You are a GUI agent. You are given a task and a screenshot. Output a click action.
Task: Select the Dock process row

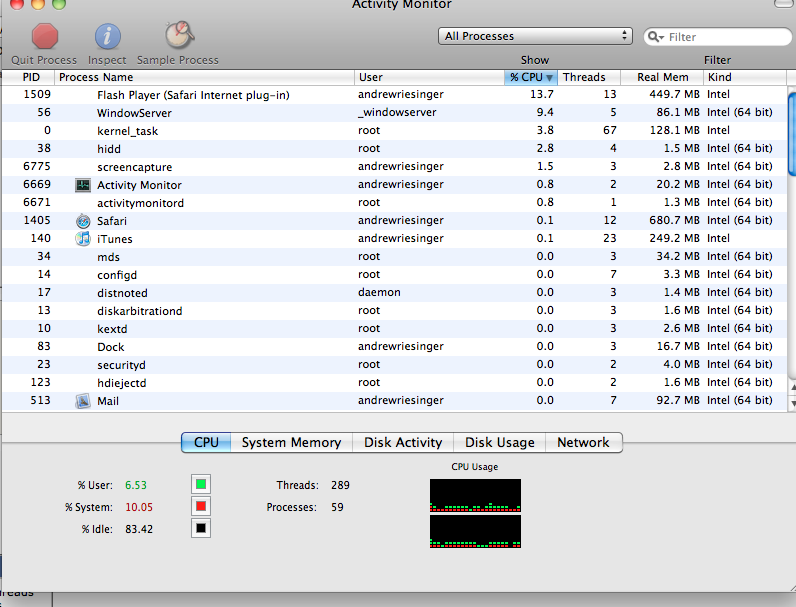[395, 347]
